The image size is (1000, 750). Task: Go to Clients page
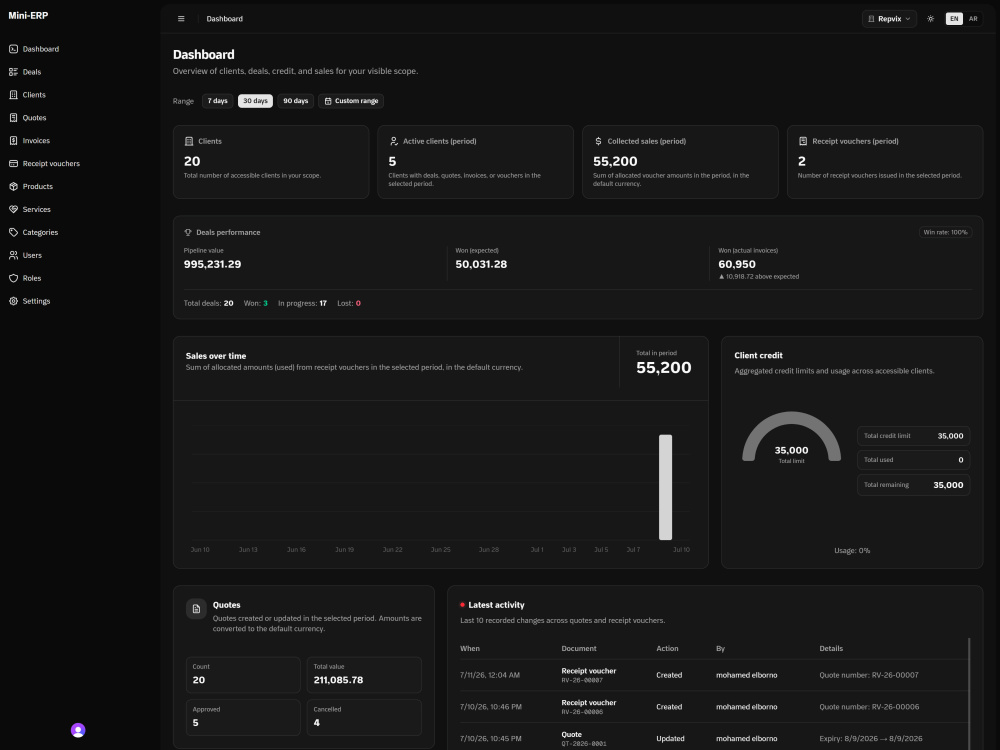coord(34,95)
